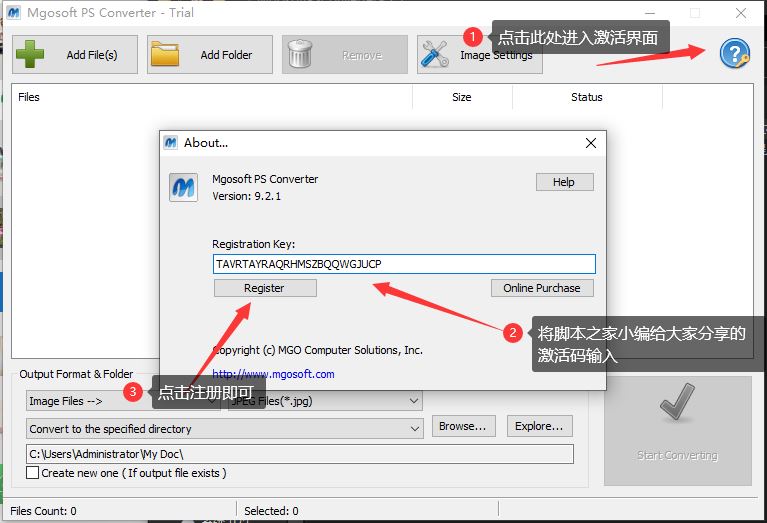The image size is (767, 523).
Task: Click the help question mark key icon
Action: [734, 53]
